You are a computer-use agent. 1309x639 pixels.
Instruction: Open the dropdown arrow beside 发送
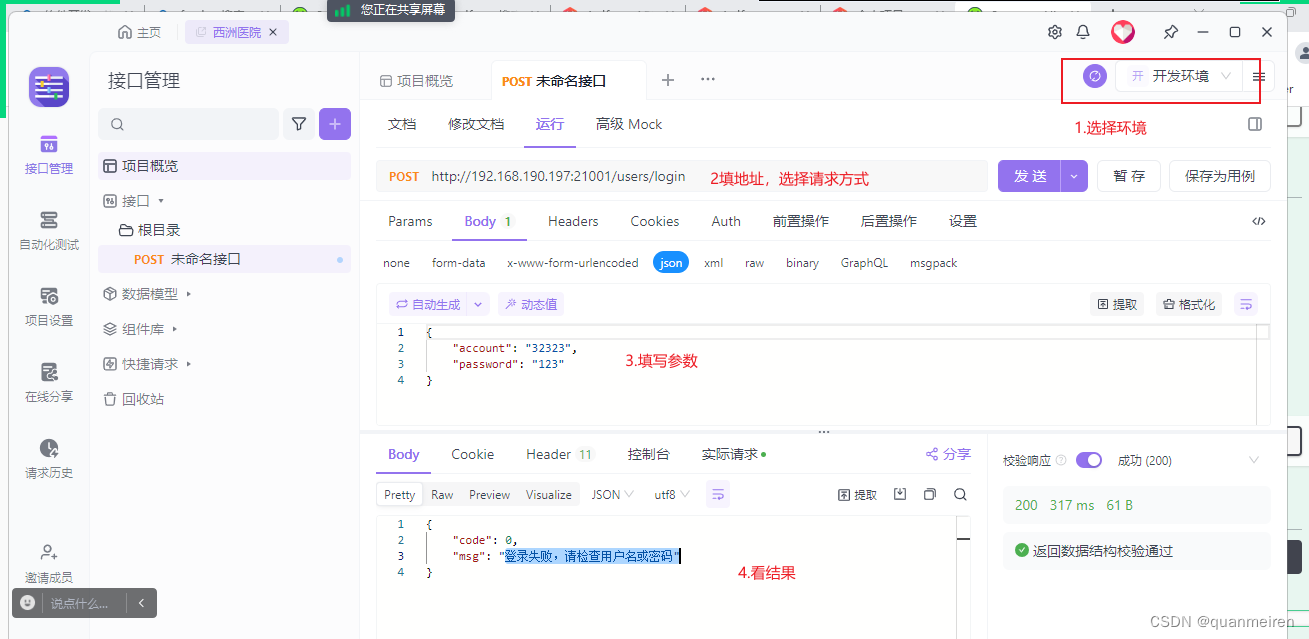[x=1074, y=176]
